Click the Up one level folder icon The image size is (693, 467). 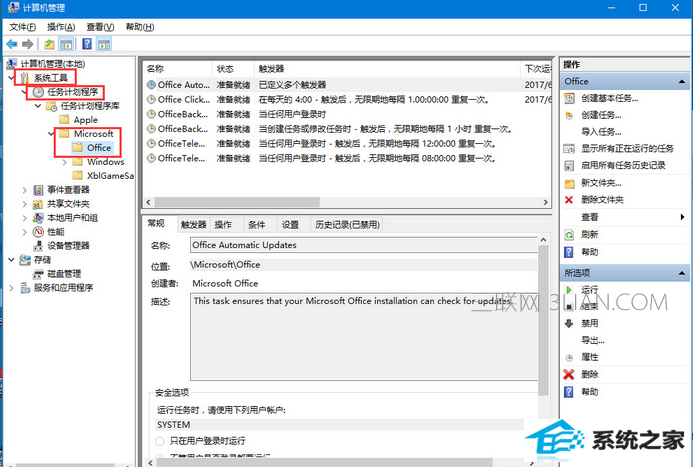coord(50,44)
